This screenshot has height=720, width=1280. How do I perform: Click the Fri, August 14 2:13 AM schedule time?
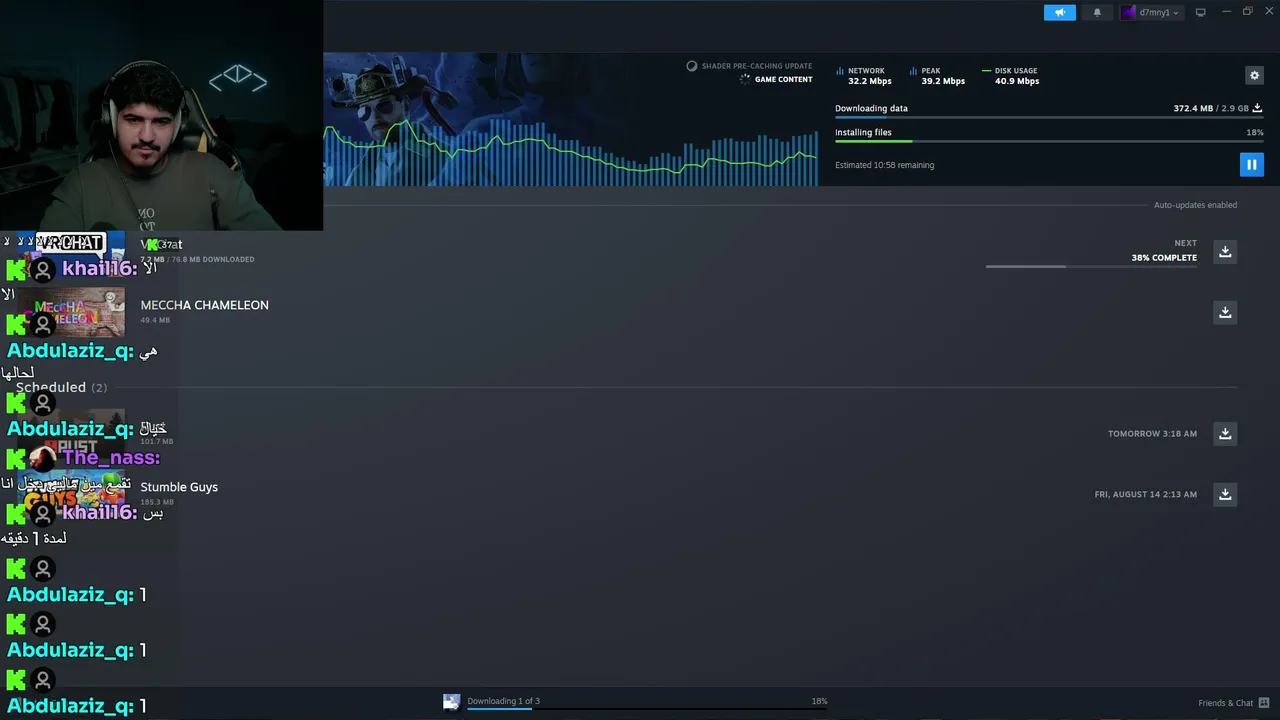[1146, 494]
